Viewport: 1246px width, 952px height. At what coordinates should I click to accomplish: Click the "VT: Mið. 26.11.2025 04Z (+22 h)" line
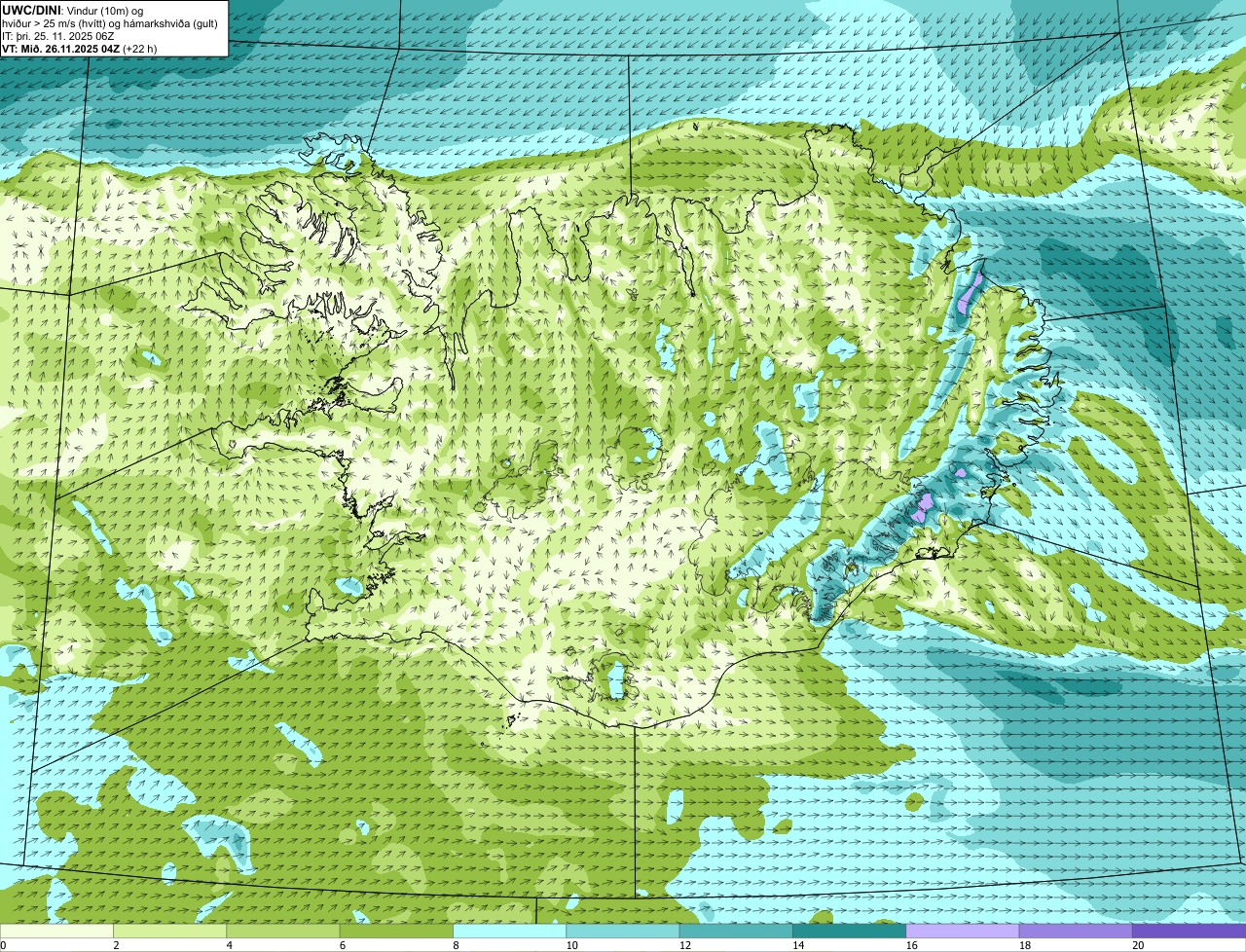[80, 49]
